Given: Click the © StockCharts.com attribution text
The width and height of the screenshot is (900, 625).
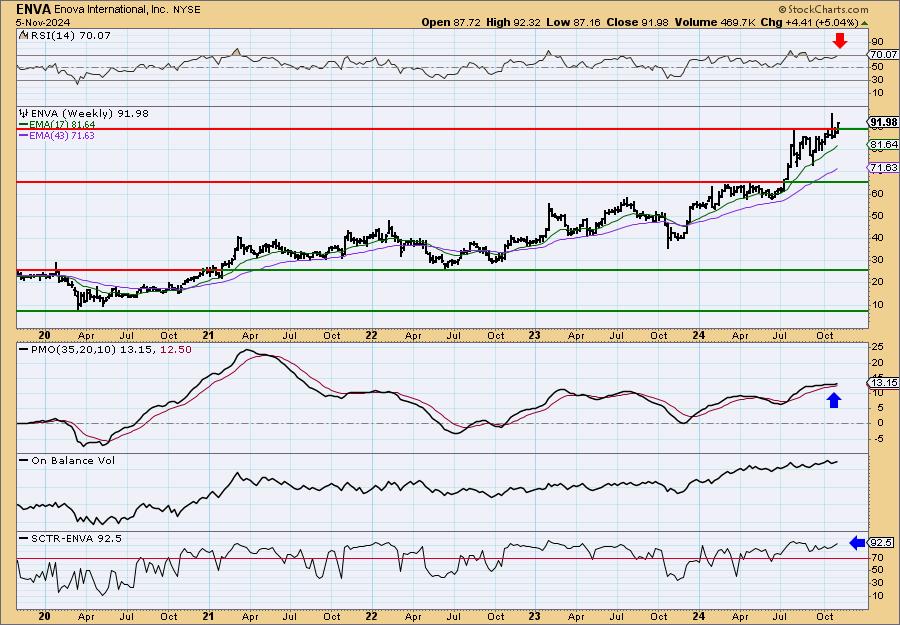Looking at the screenshot, I should pos(824,9).
